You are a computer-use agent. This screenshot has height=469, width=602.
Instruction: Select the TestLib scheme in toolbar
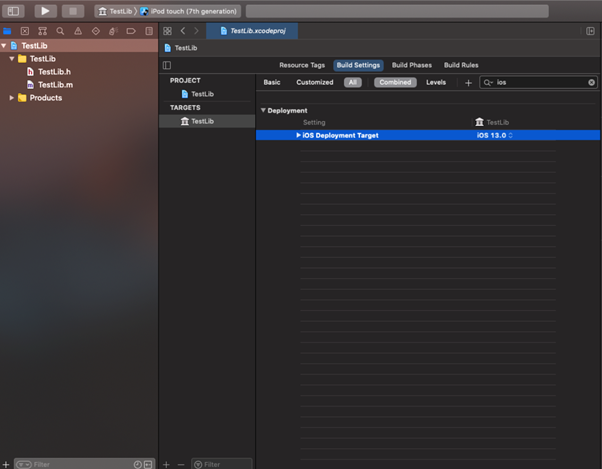point(116,11)
